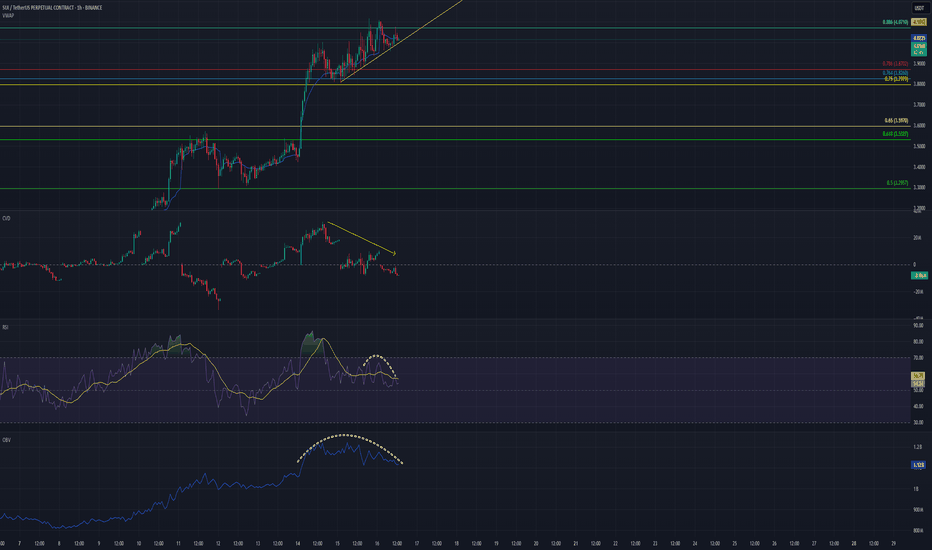The image size is (932, 550).
Task: Click date 22 on the time axis
Action: click(x=615, y=543)
